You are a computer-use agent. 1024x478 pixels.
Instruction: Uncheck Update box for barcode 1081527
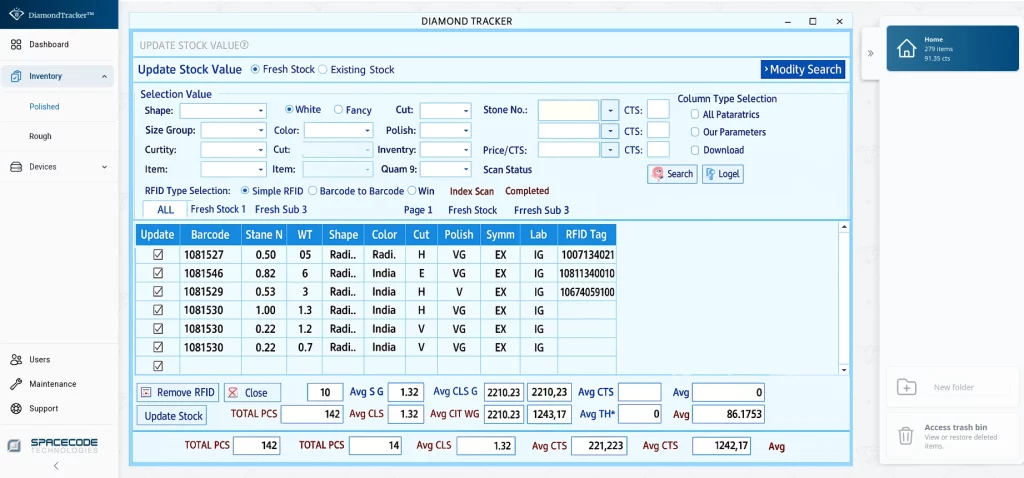click(x=157, y=255)
